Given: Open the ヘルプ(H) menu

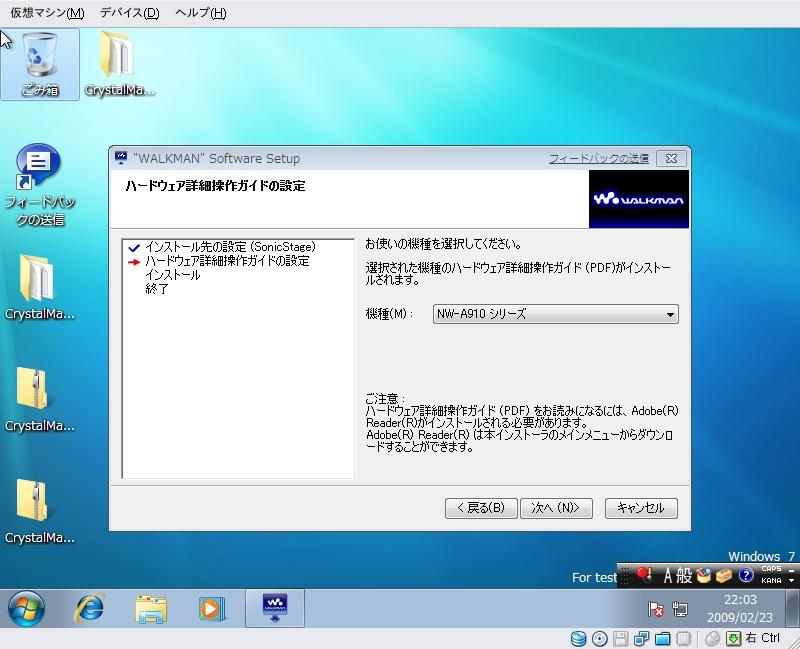Looking at the screenshot, I should point(201,13).
